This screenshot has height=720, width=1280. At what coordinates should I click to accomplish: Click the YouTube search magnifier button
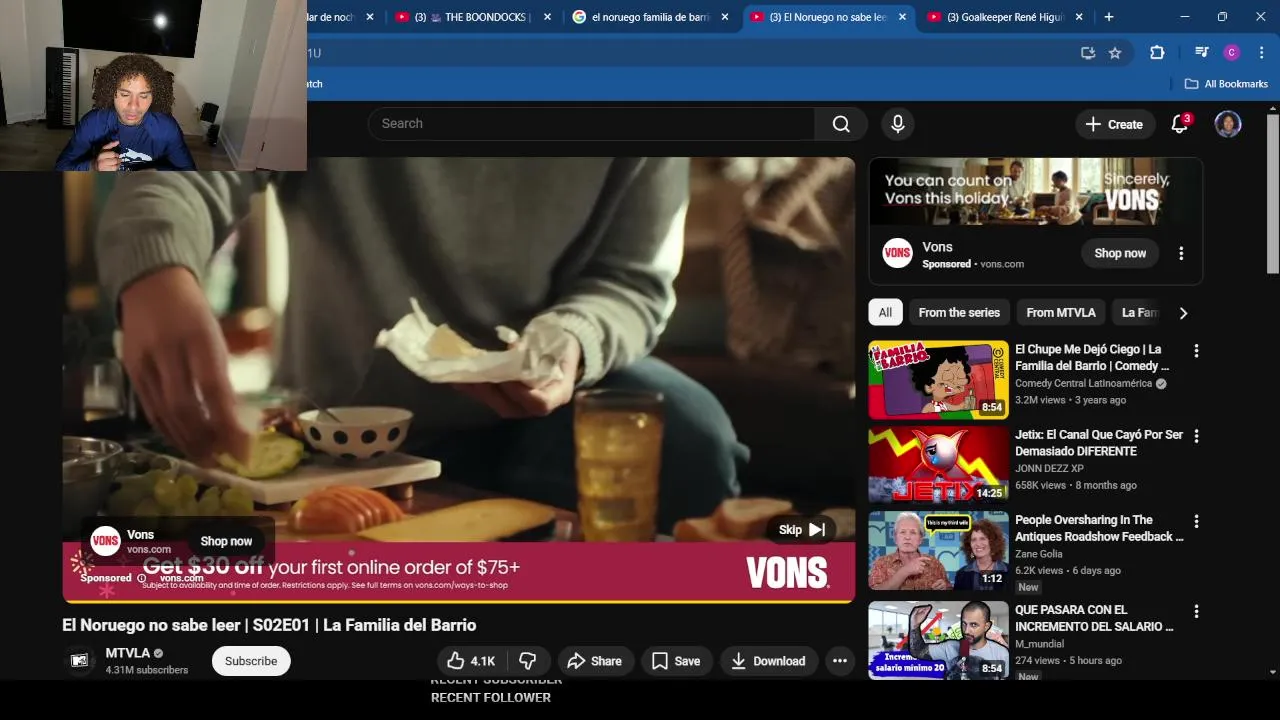tap(841, 124)
